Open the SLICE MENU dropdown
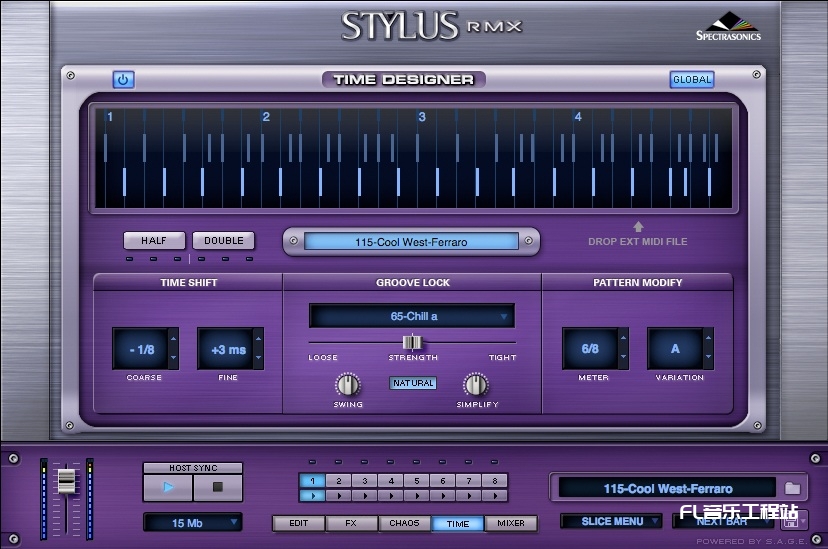Image resolution: width=828 pixels, height=549 pixels. coord(611,521)
